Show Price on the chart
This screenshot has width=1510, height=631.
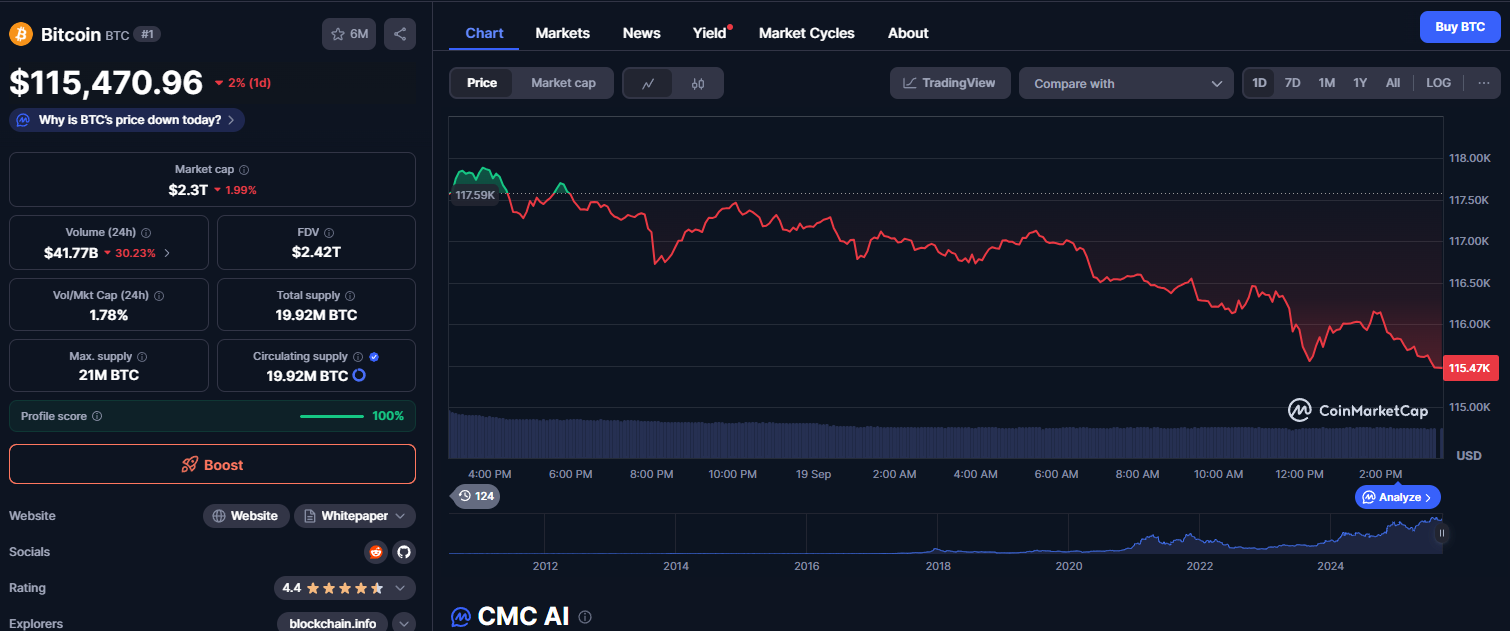pyautogui.click(x=482, y=83)
